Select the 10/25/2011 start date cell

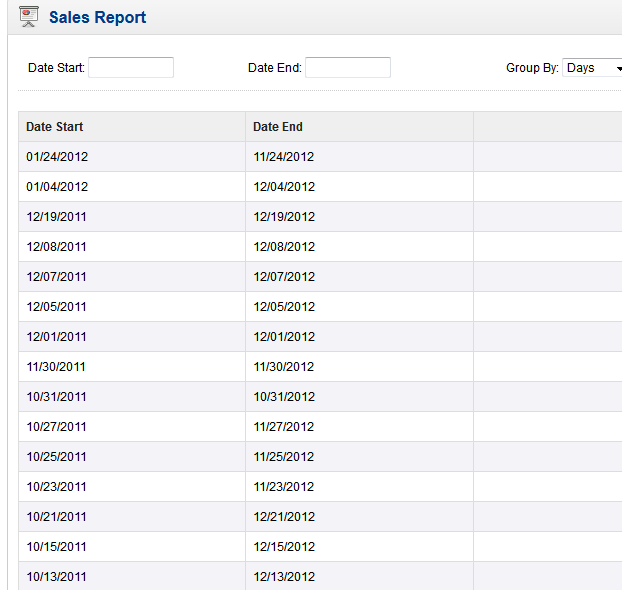(132, 457)
